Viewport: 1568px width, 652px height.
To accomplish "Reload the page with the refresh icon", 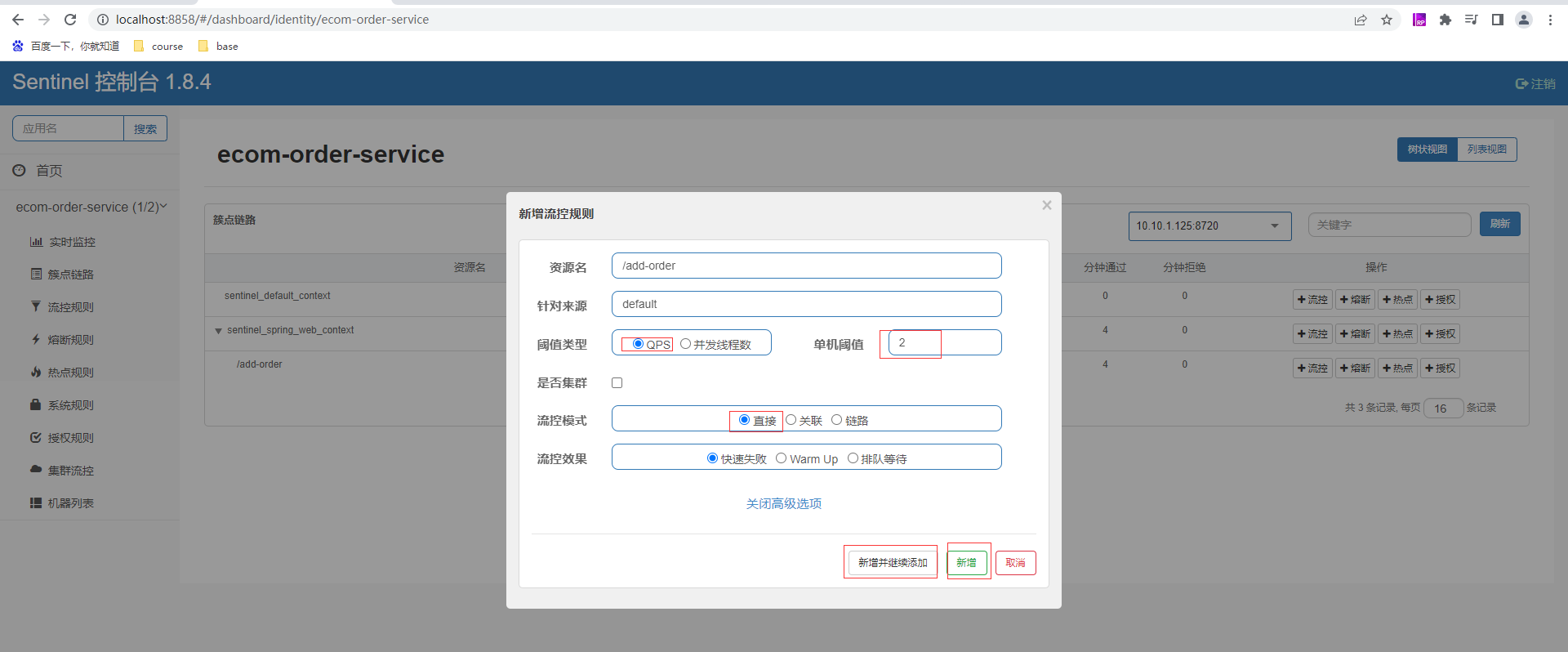I will tap(70, 20).
